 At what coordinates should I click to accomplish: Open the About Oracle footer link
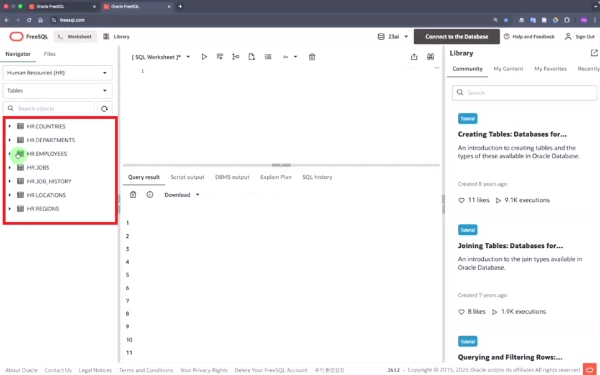[21, 370]
